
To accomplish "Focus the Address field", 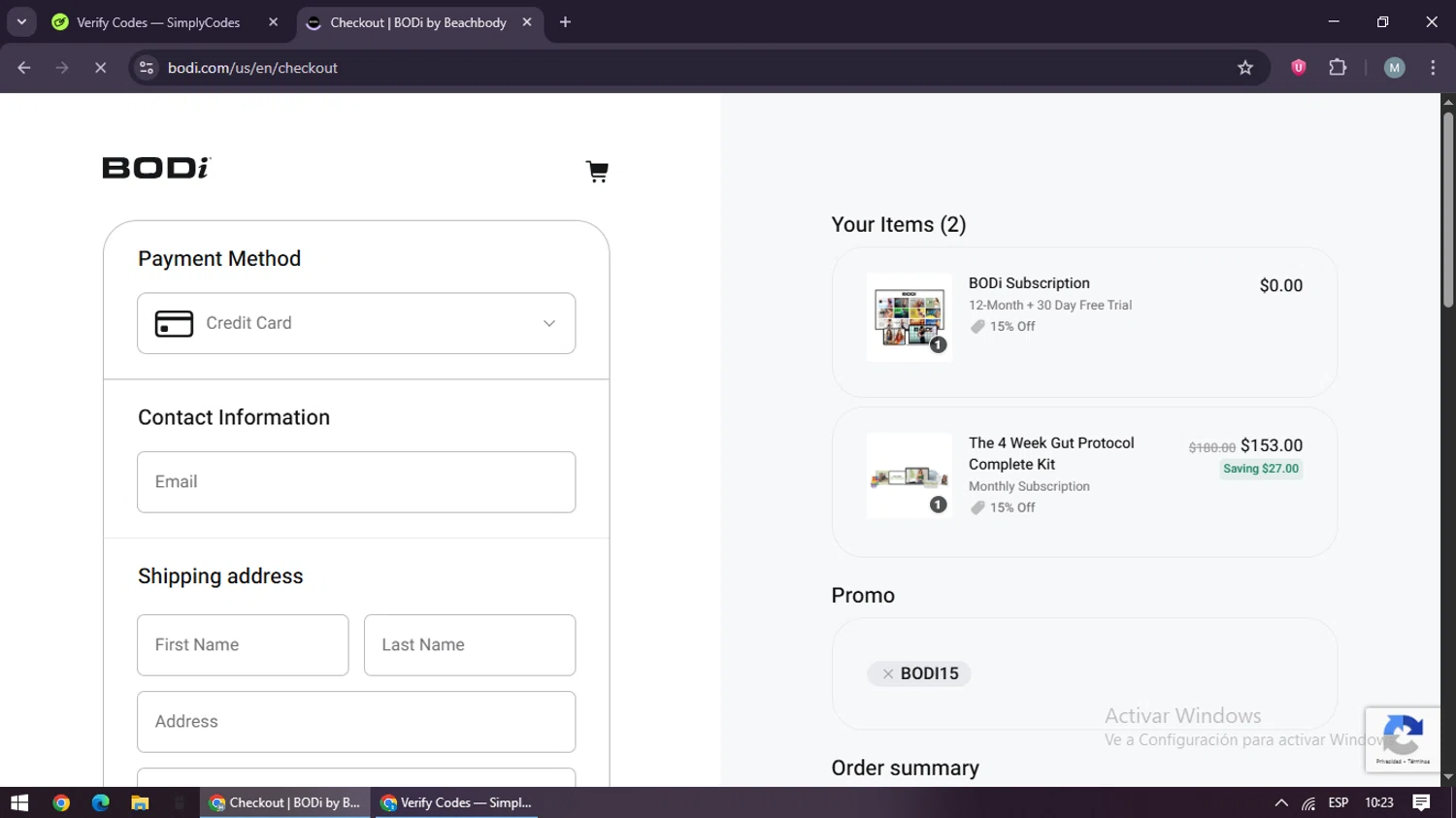I will pyautogui.click(x=356, y=722).
